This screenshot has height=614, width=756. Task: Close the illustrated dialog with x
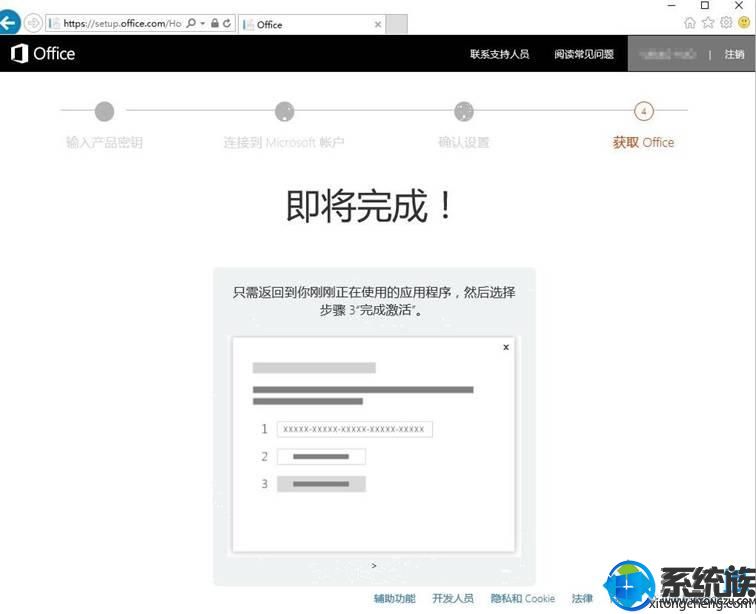tap(506, 347)
